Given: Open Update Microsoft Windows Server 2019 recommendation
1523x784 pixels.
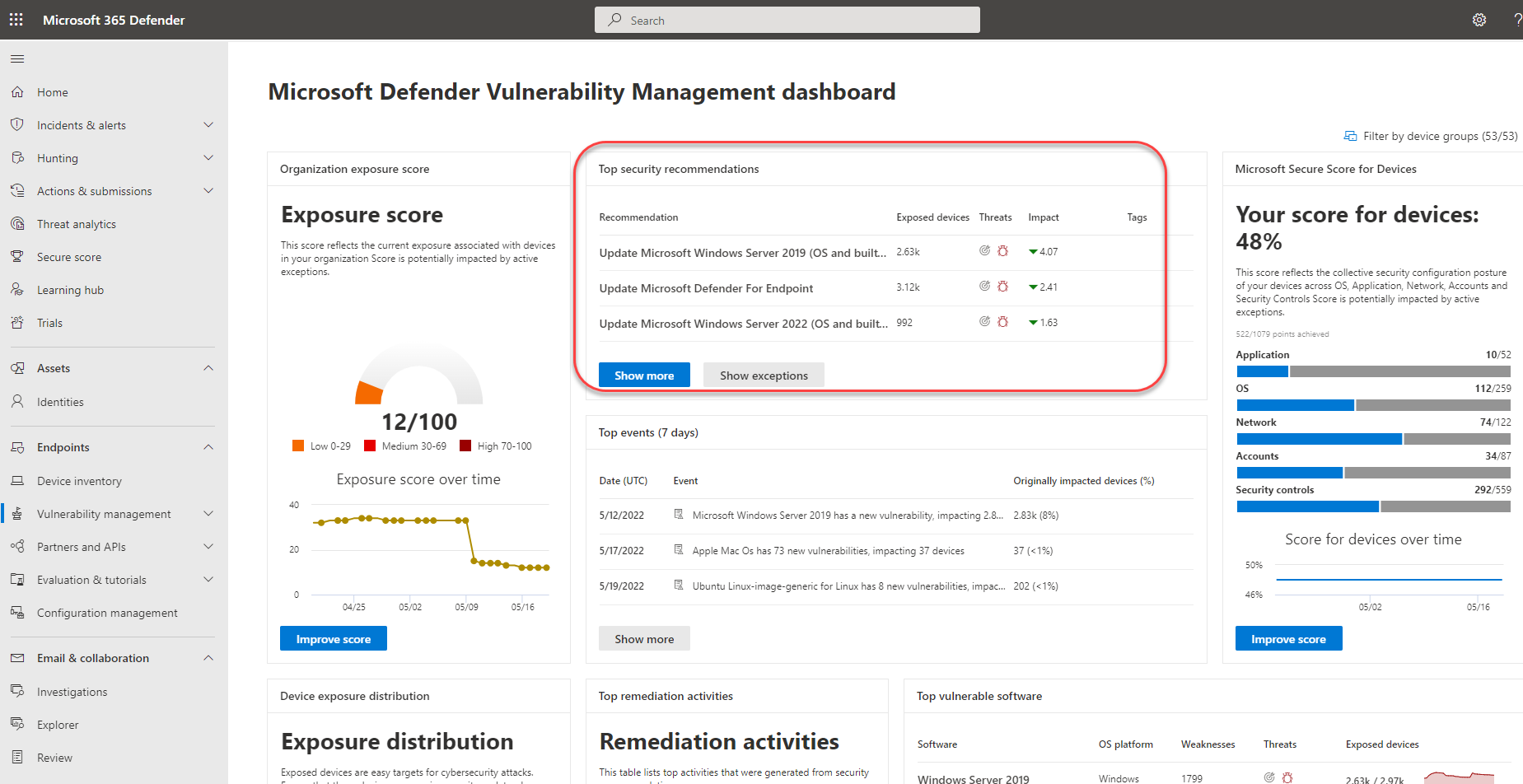Looking at the screenshot, I should click(x=743, y=253).
